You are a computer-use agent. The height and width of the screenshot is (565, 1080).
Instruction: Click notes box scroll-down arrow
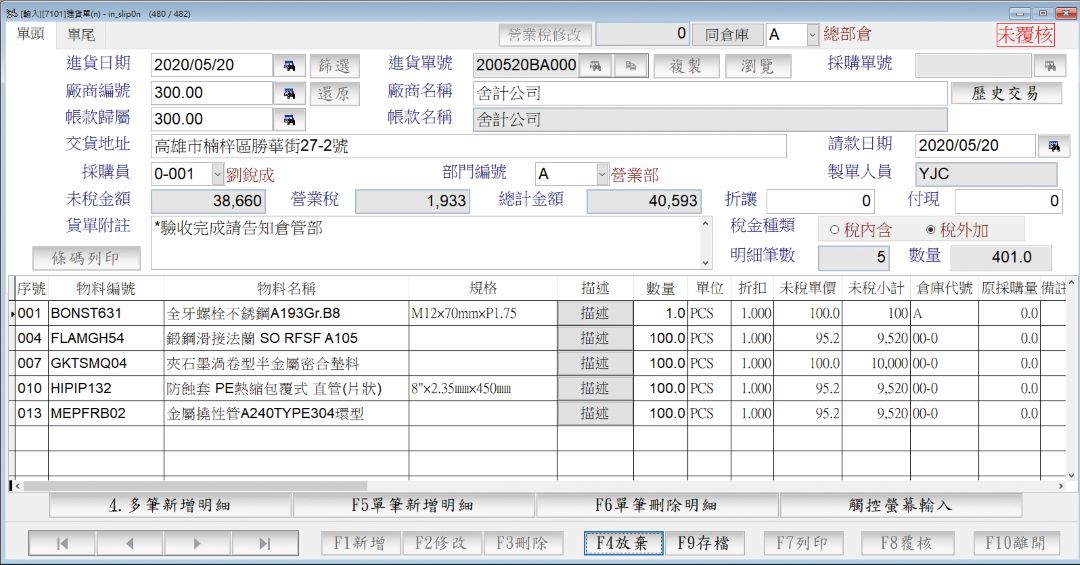(706, 263)
